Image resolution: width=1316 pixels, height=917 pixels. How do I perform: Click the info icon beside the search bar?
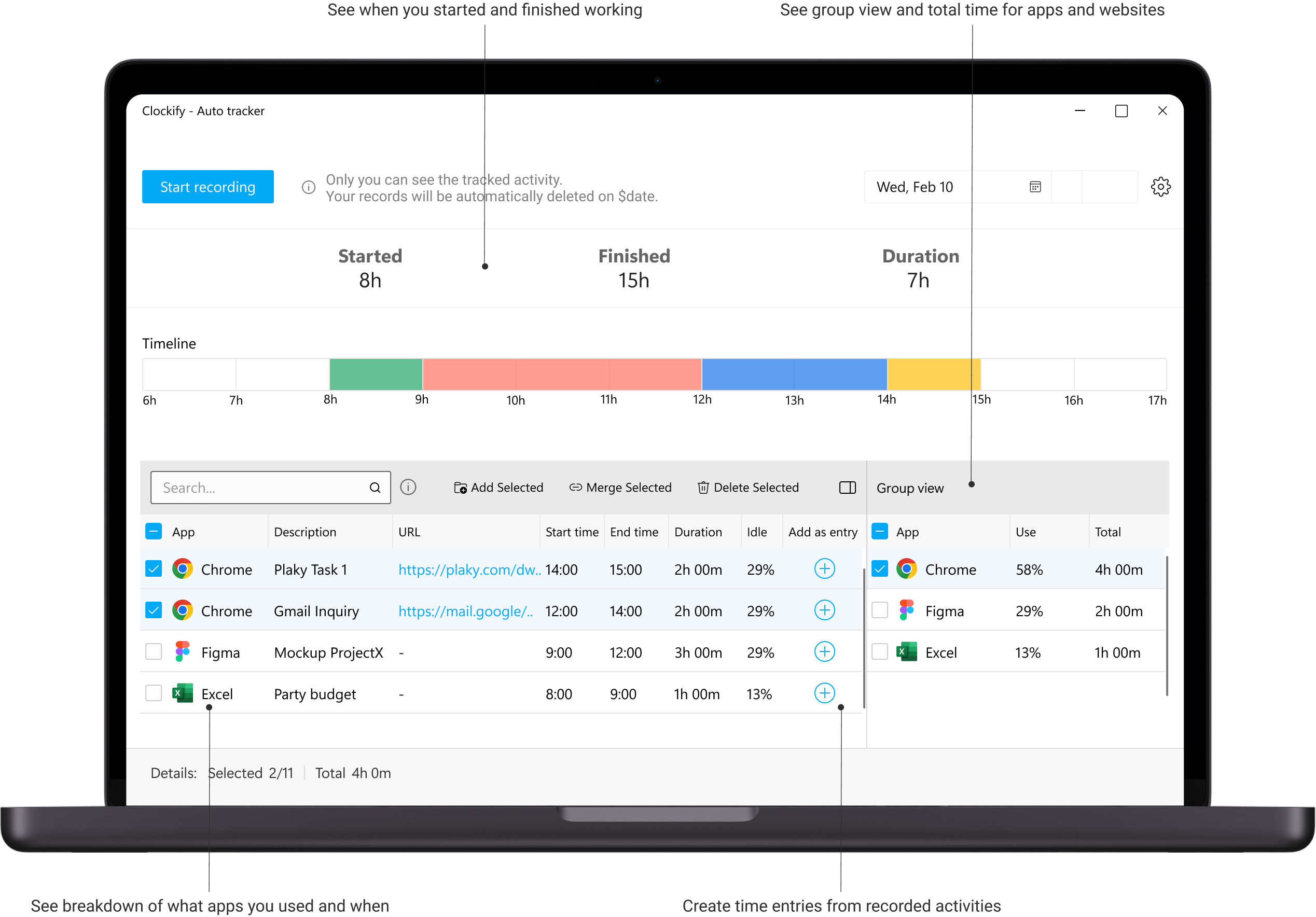click(x=408, y=487)
